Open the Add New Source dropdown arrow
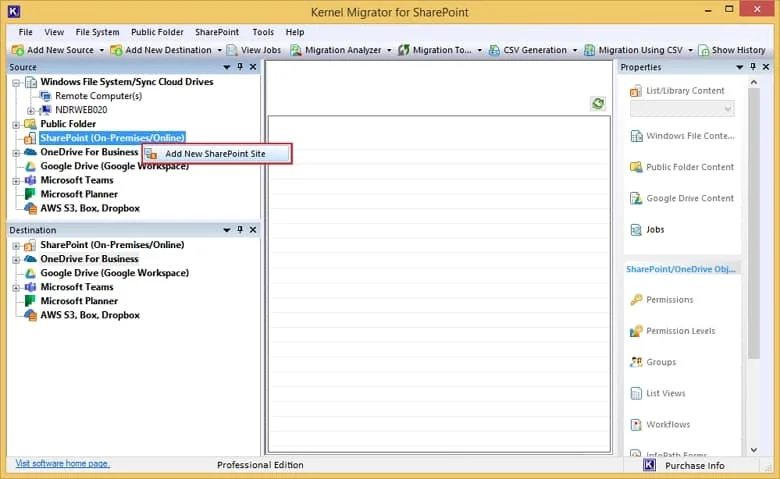780x479 pixels. [x=101, y=50]
